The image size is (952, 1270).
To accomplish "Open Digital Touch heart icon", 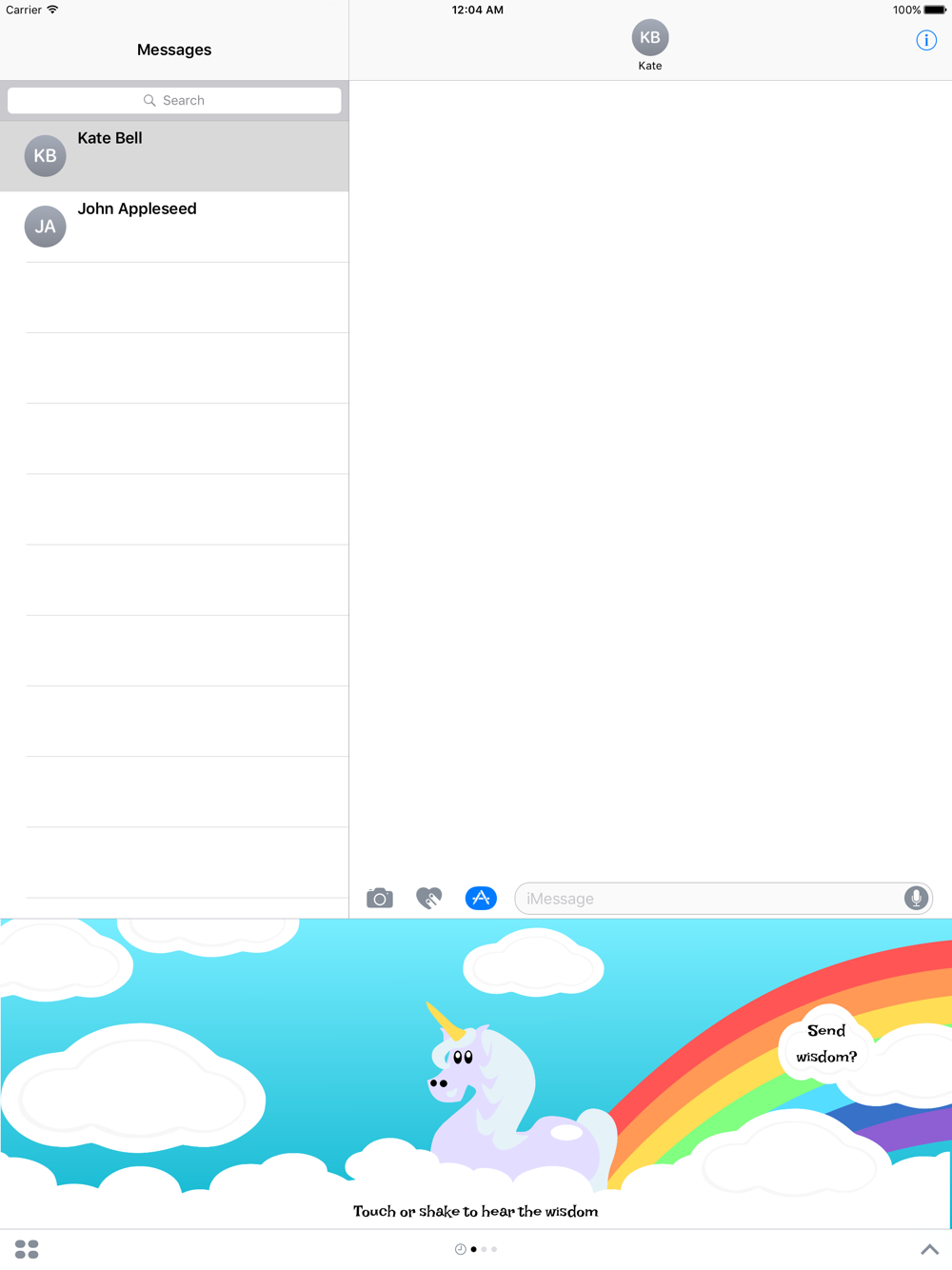I will coord(429,898).
